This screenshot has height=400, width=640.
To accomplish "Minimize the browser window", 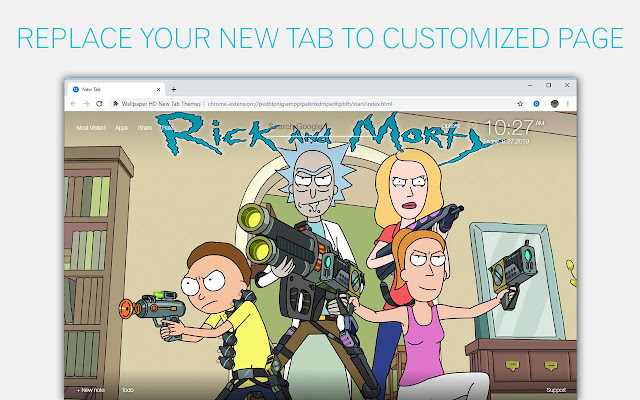I will [530, 85].
